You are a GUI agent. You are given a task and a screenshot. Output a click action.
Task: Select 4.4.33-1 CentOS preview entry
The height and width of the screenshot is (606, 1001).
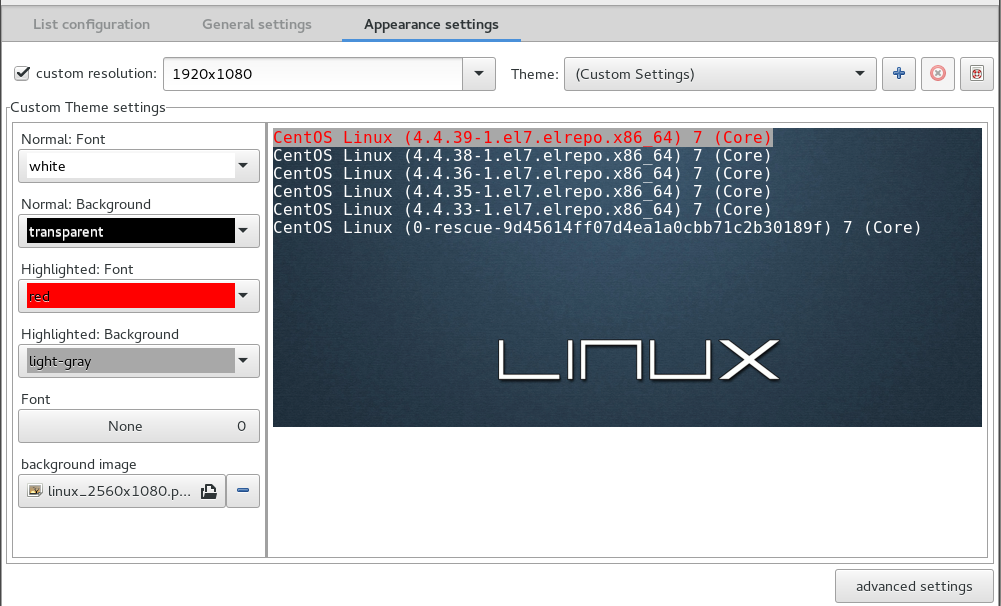[x=522, y=209]
